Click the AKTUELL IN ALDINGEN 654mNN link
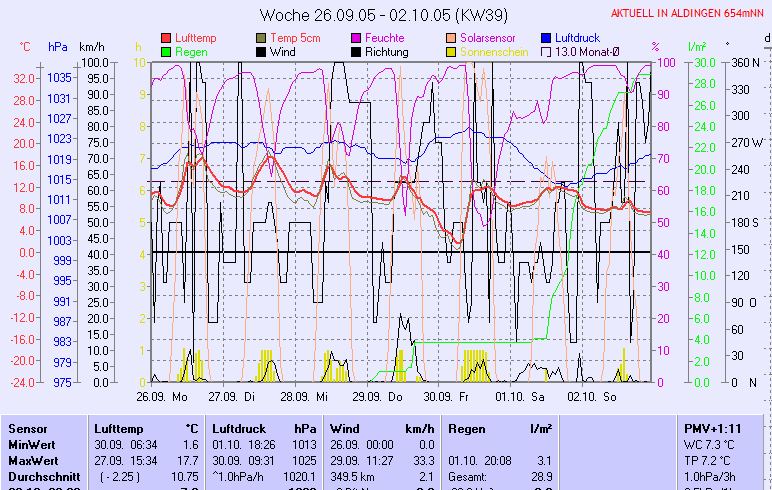This screenshot has height=490, width=772. click(688, 13)
